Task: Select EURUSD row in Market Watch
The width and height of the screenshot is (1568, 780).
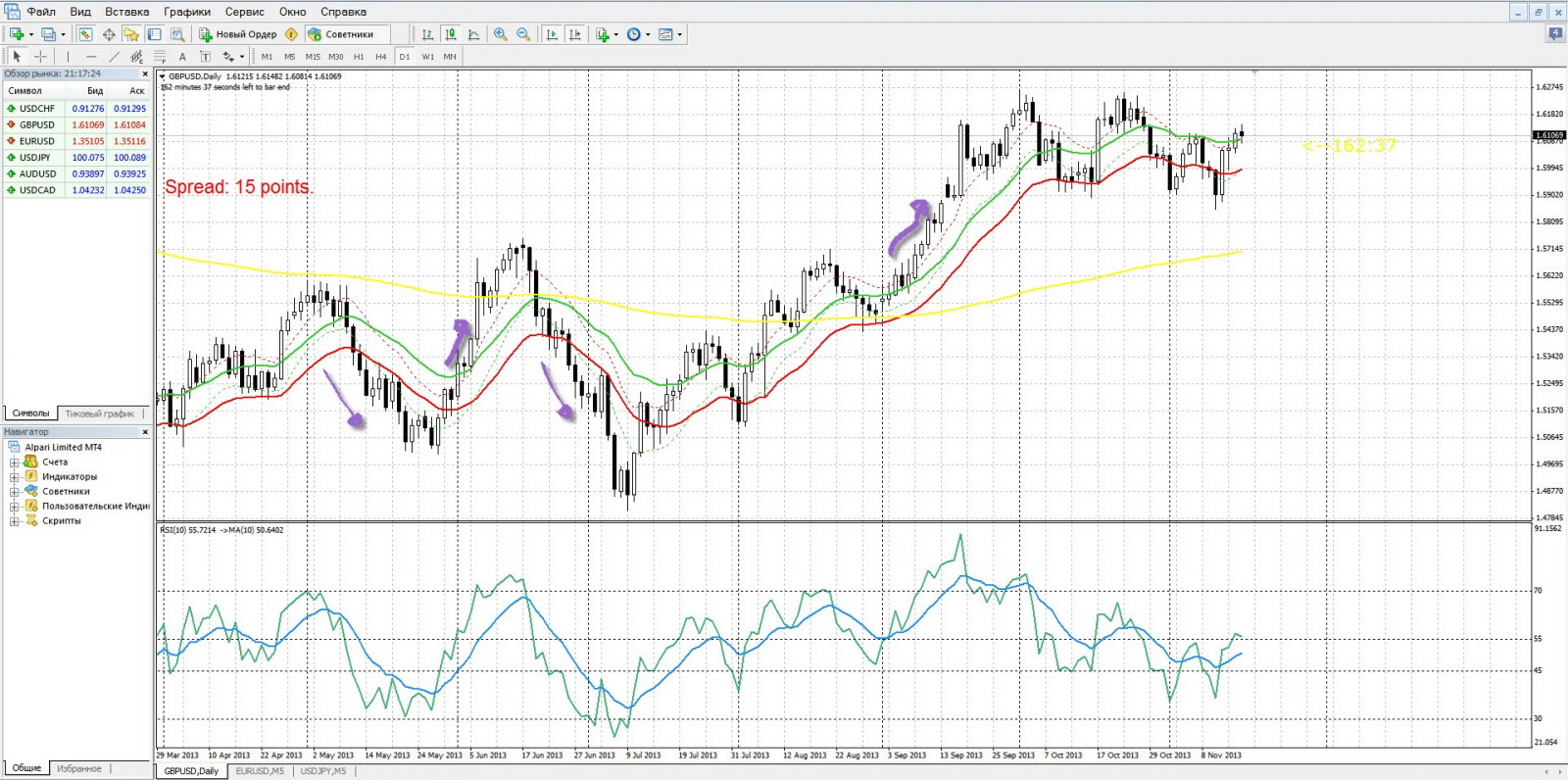Action: 76,141
